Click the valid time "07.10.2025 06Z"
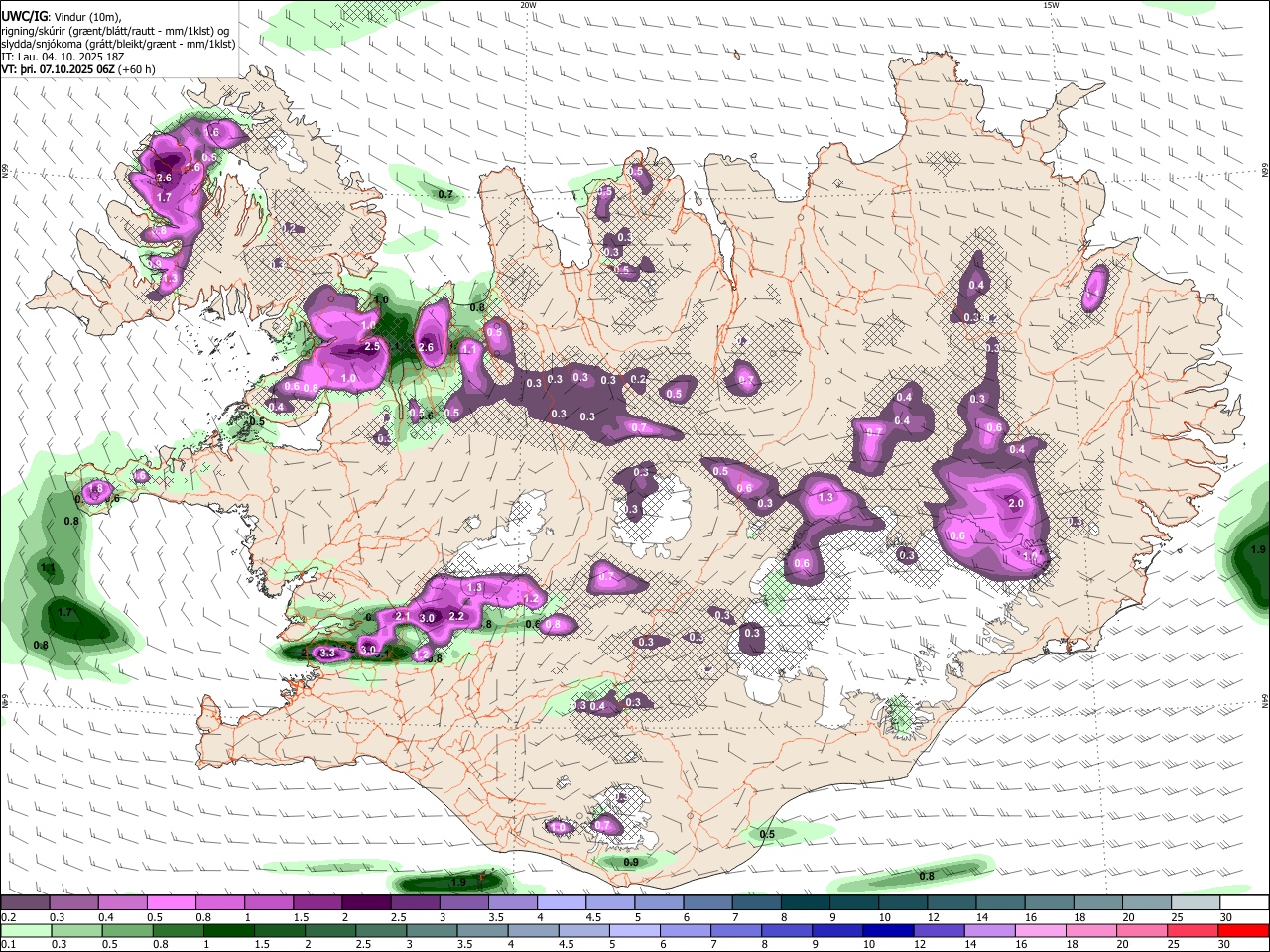 point(77,69)
